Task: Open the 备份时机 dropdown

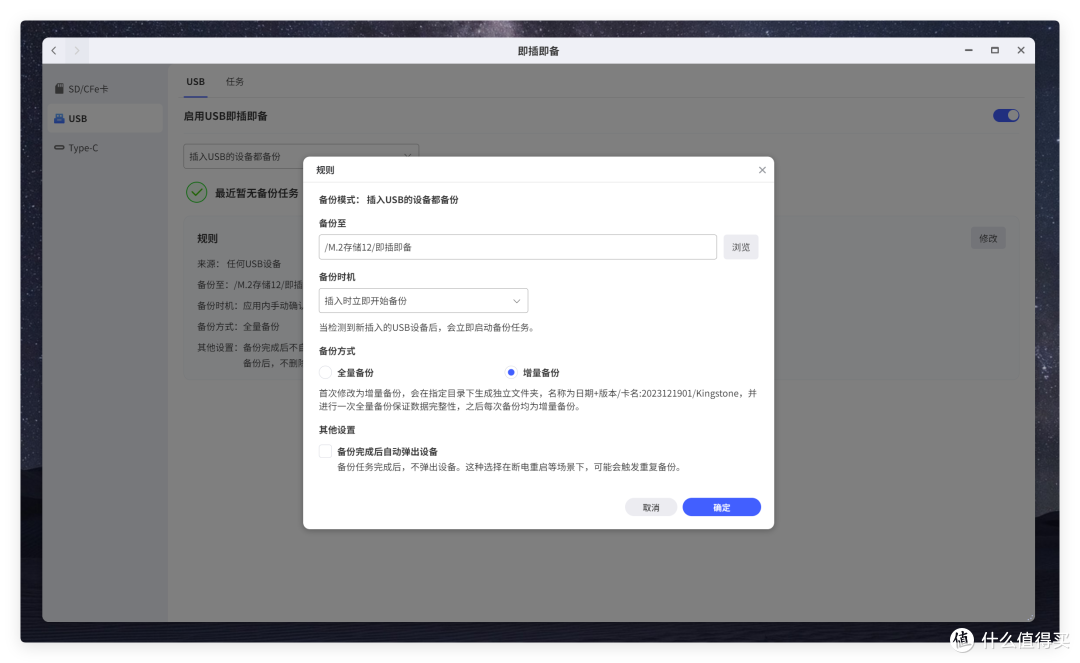Action: (423, 301)
